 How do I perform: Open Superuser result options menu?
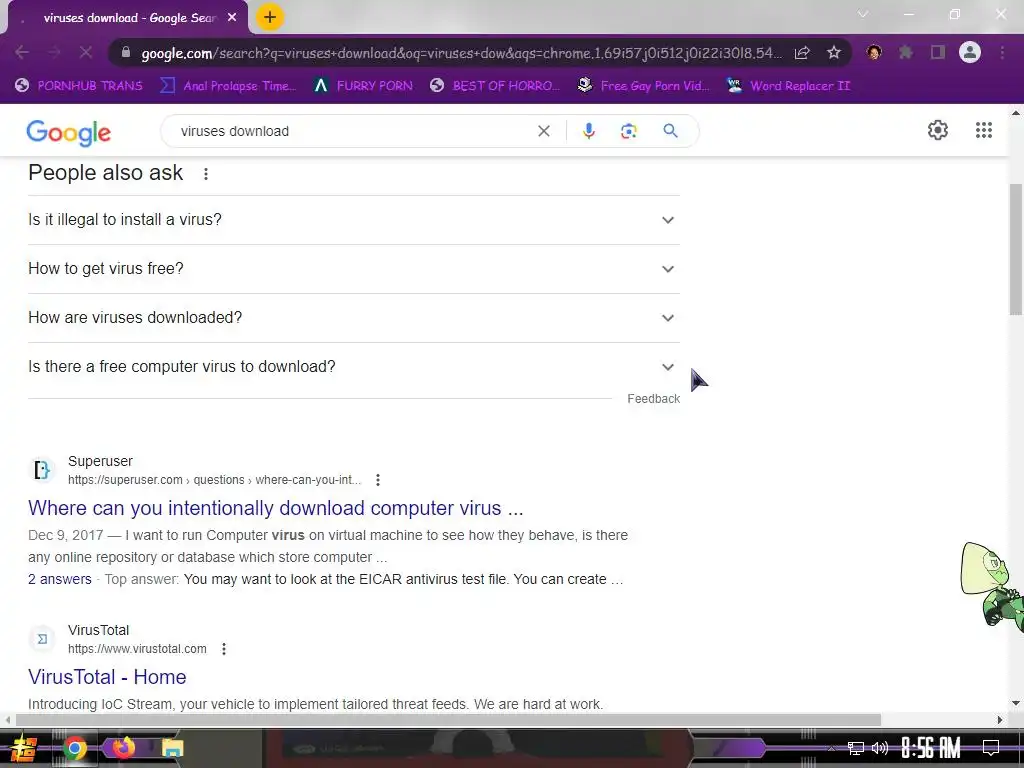tap(377, 480)
